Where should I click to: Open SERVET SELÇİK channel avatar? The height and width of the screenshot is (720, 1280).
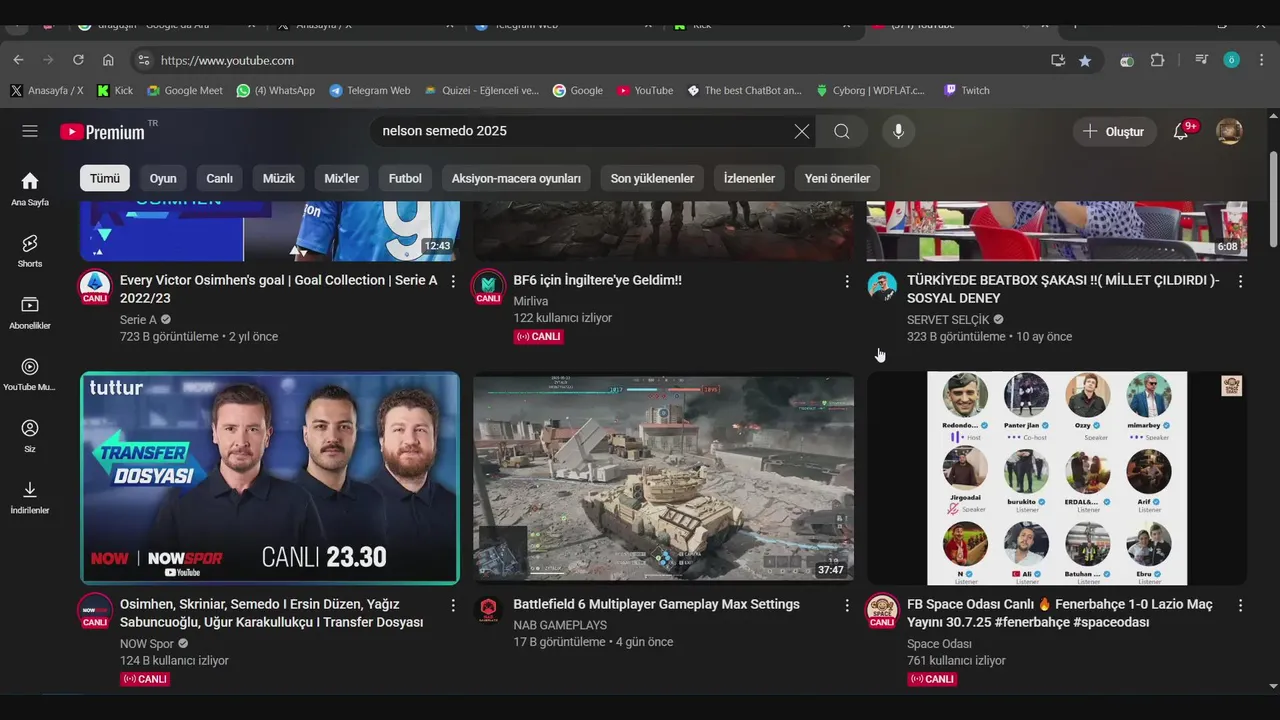point(882,287)
